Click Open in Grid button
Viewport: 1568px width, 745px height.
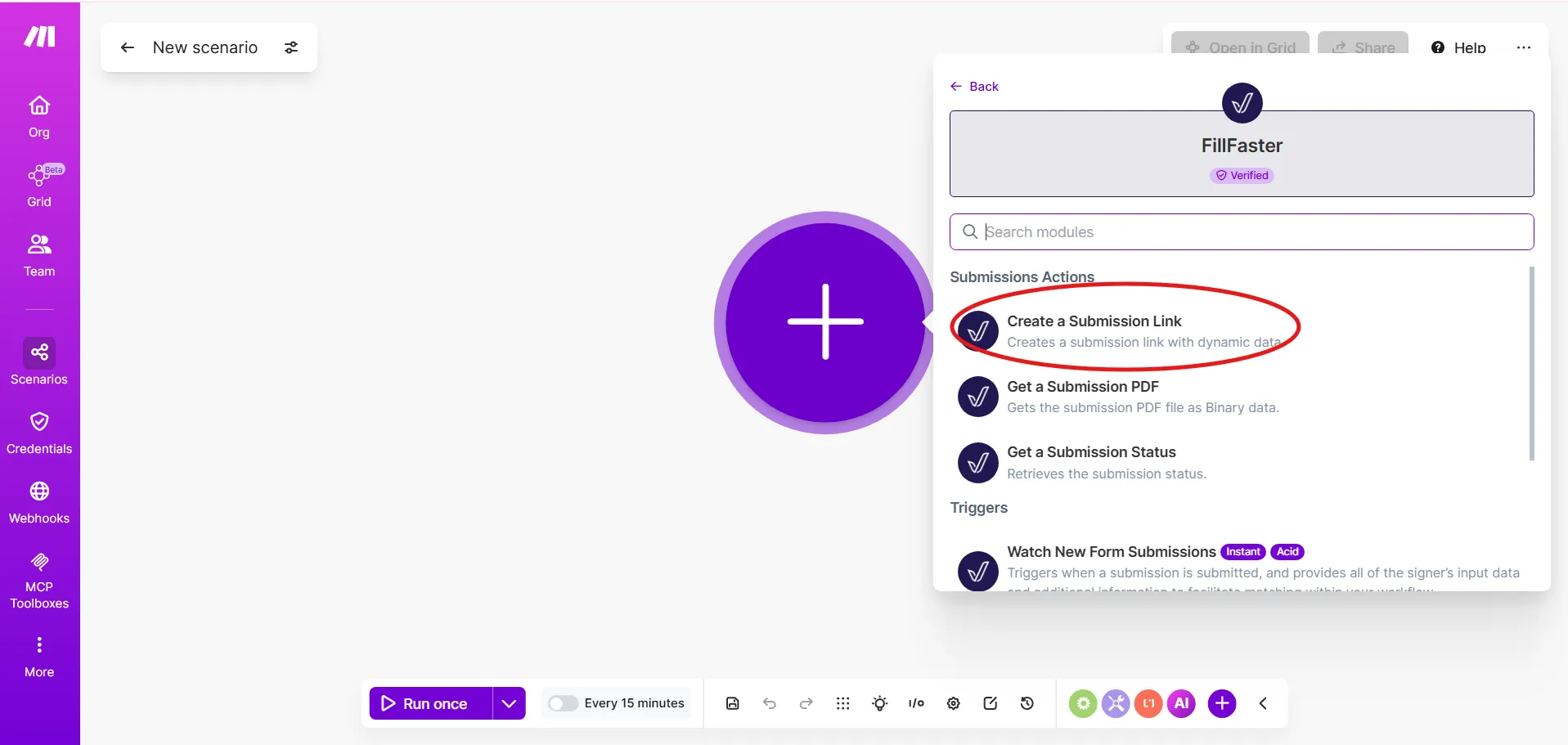click(x=1240, y=45)
